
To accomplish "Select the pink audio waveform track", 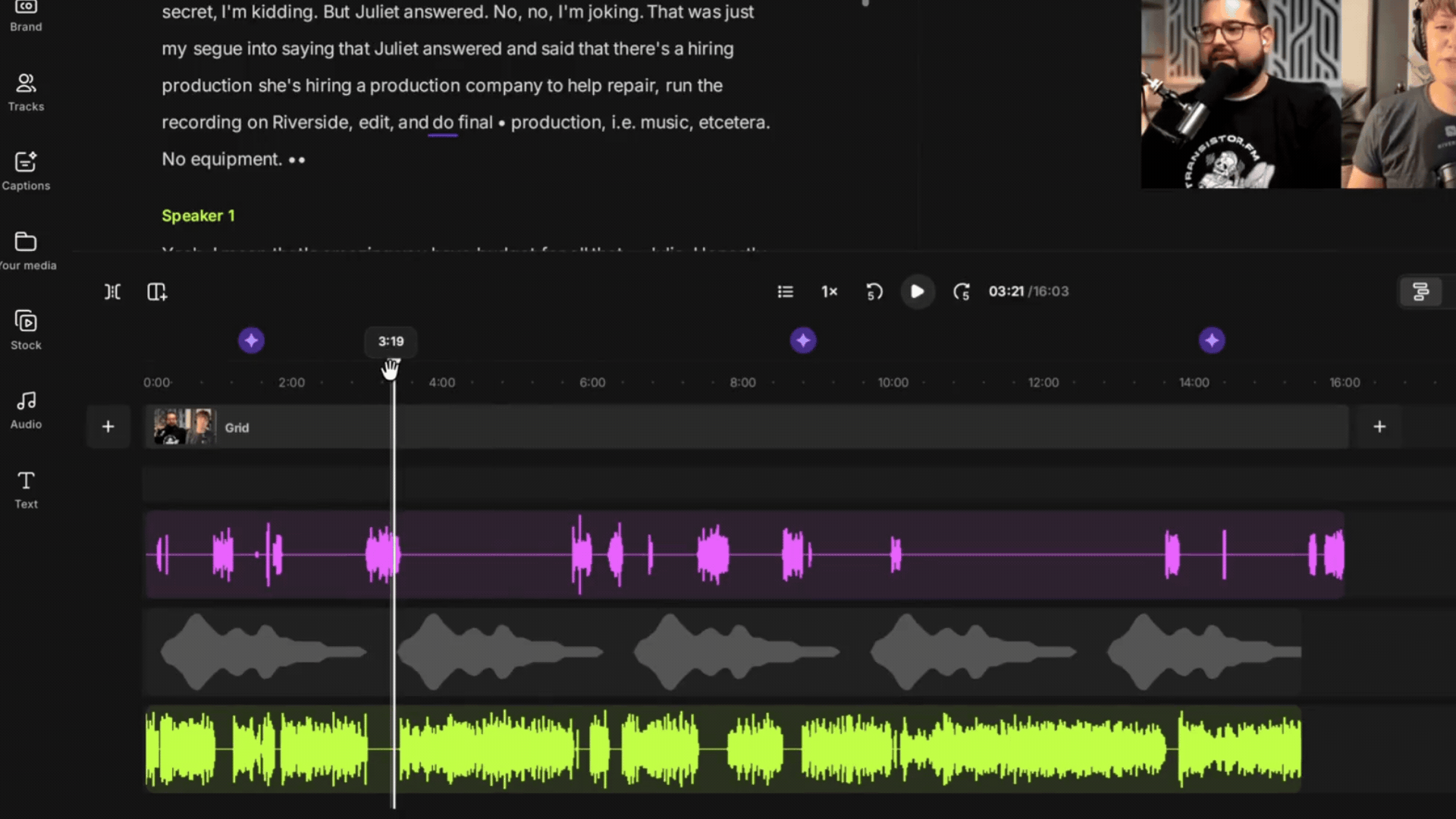I will tap(745, 554).
